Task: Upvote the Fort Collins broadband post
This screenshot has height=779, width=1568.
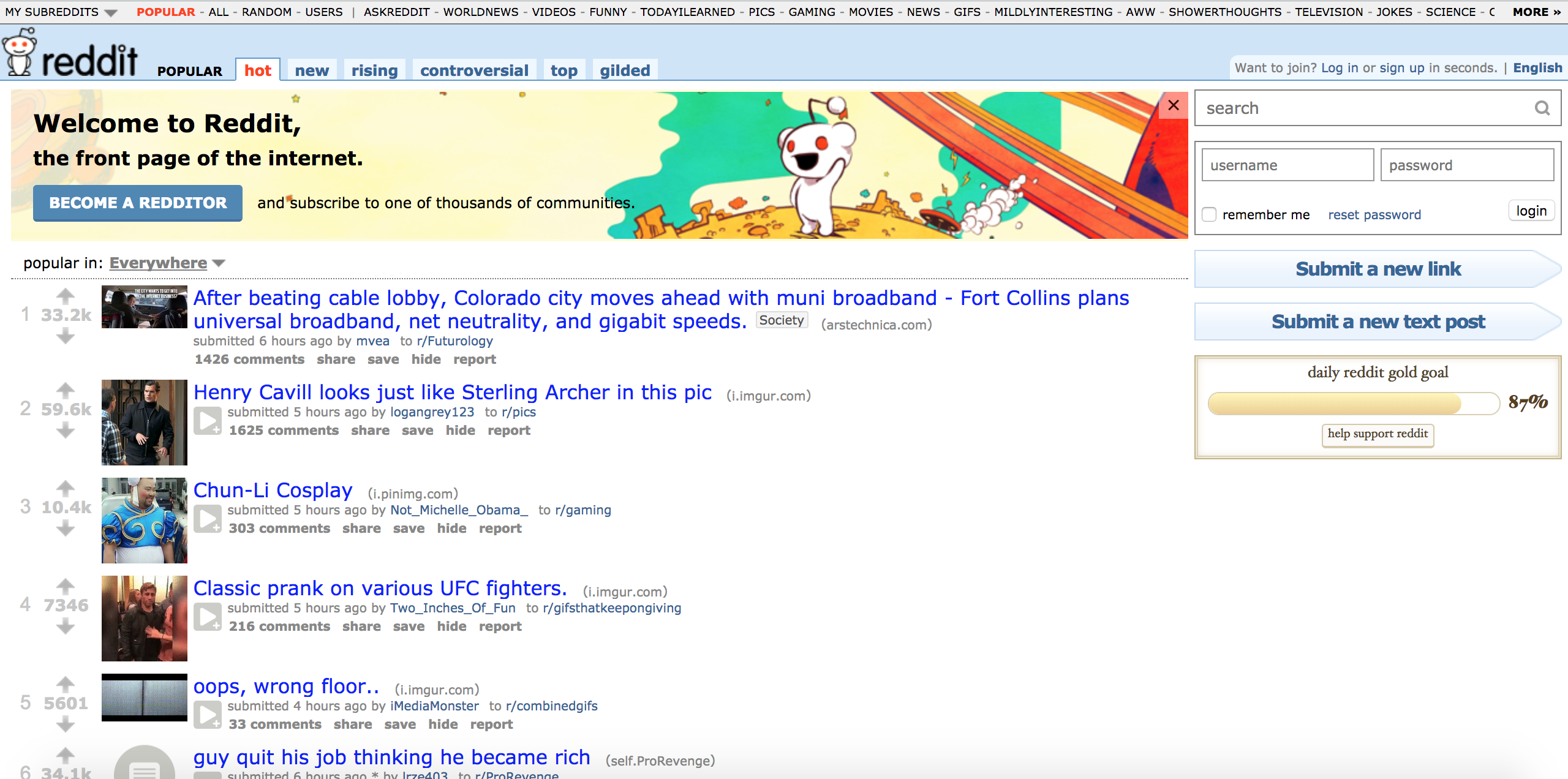Action: (x=66, y=296)
